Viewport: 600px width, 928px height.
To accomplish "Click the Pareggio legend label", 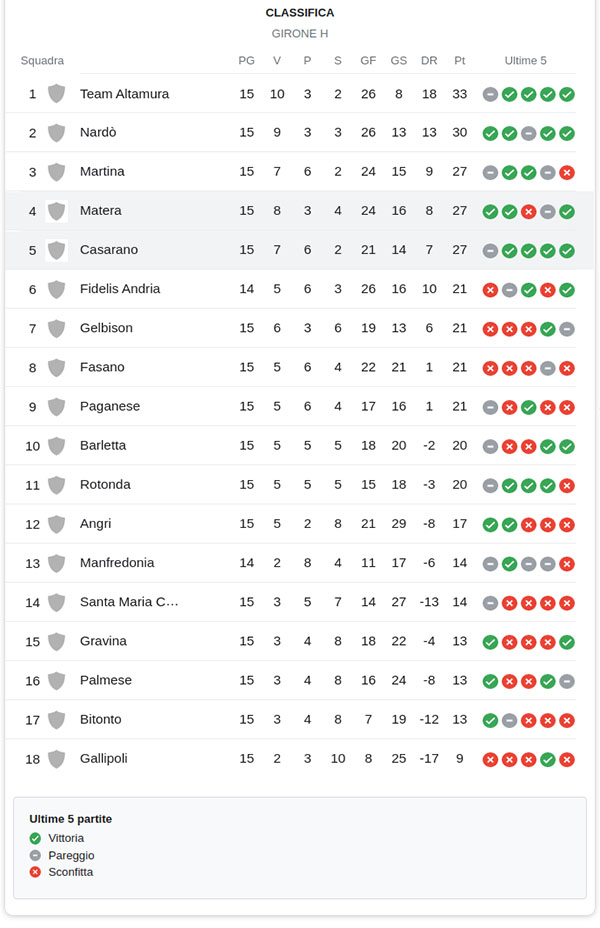I will pos(71,855).
